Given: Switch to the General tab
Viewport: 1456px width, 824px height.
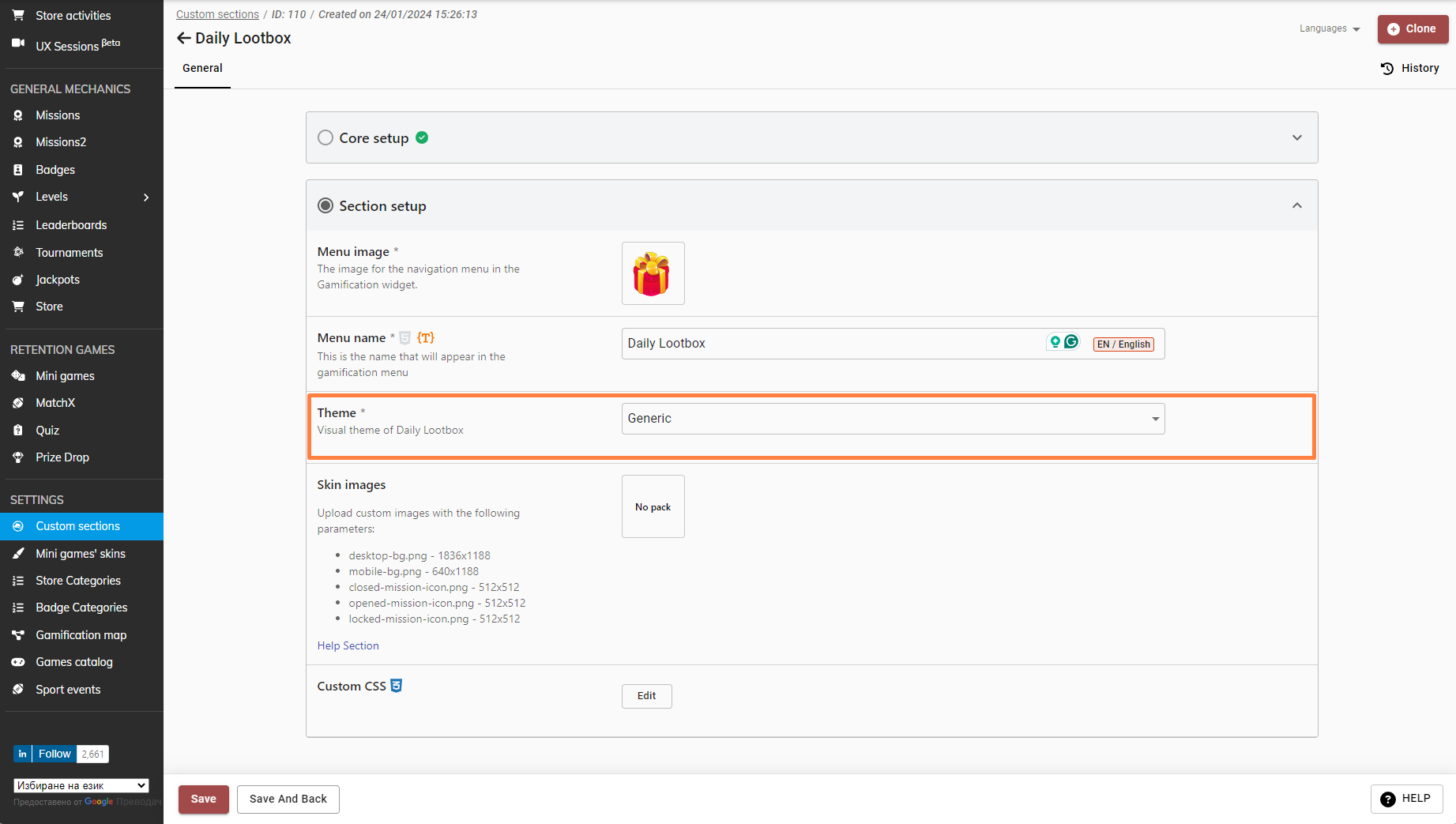Looking at the screenshot, I should click(202, 68).
